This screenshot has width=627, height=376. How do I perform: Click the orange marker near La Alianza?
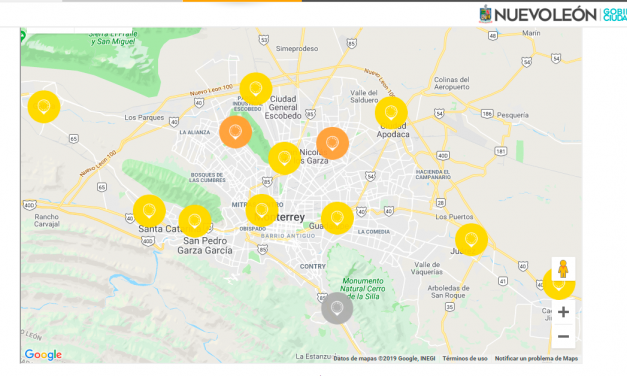[x=236, y=132]
